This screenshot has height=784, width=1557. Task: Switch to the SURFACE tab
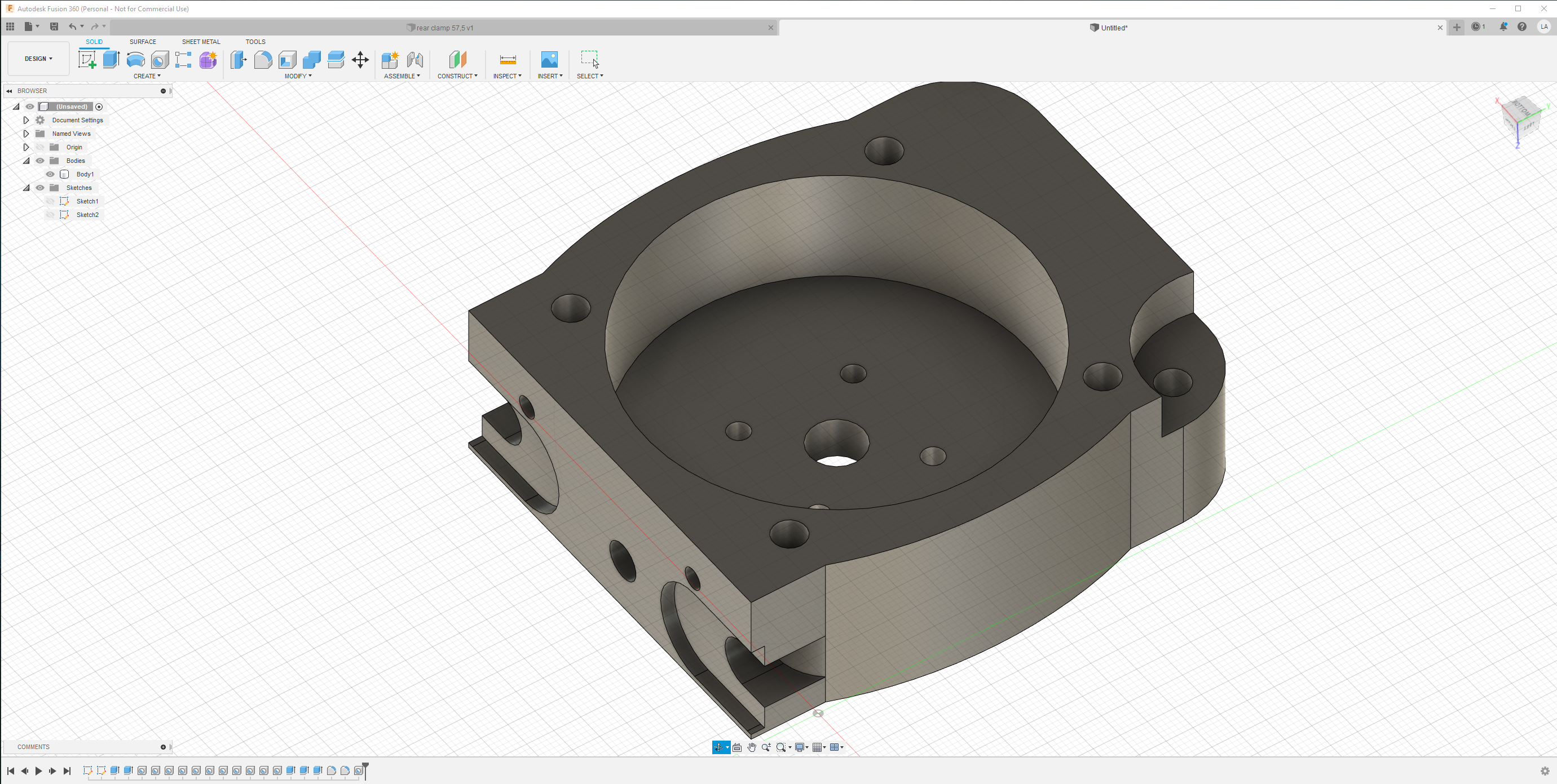tap(143, 42)
